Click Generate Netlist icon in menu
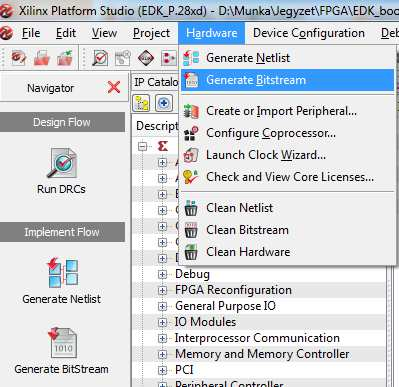 [x=191, y=58]
